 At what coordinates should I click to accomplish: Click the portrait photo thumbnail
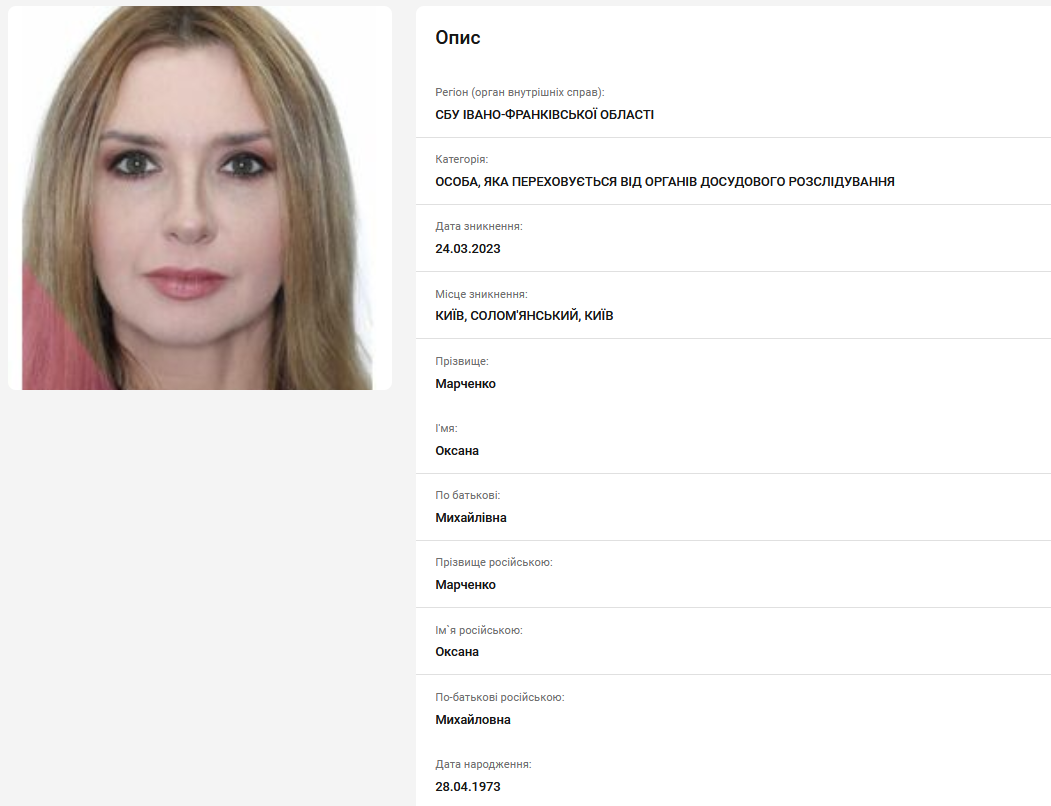pyautogui.click(x=200, y=198)
